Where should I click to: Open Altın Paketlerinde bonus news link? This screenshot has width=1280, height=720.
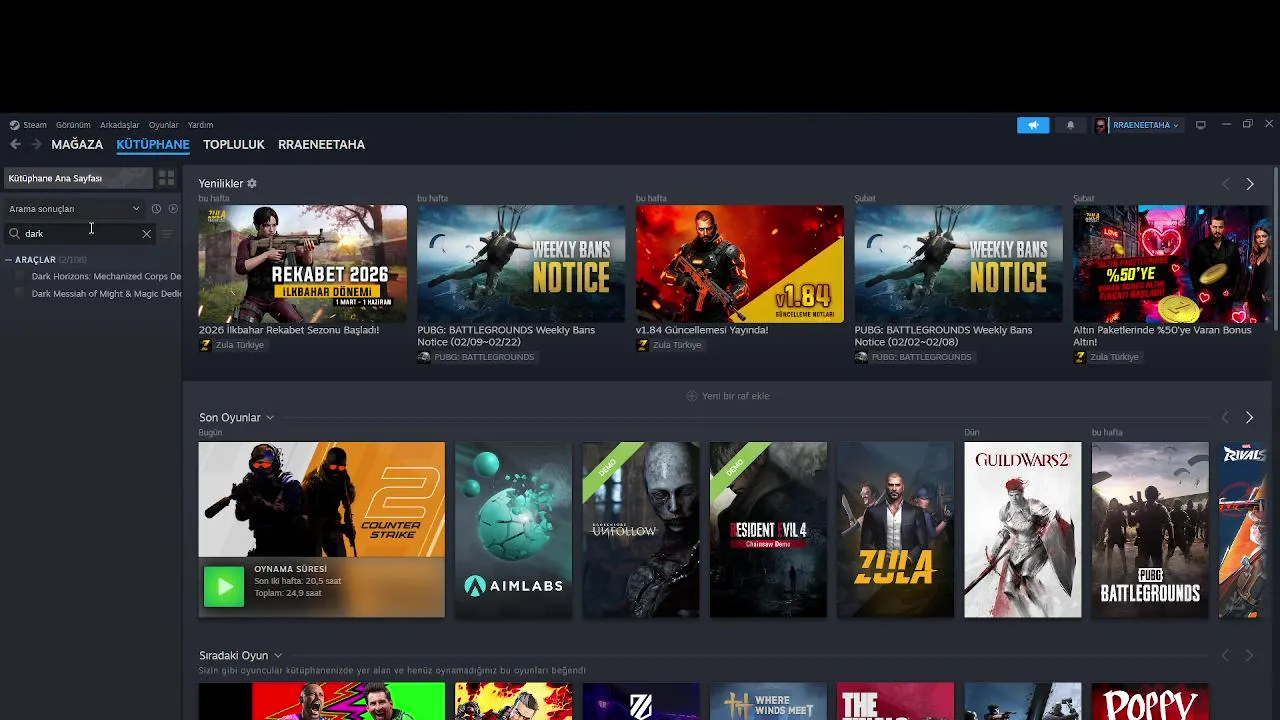pos(1162,336)
